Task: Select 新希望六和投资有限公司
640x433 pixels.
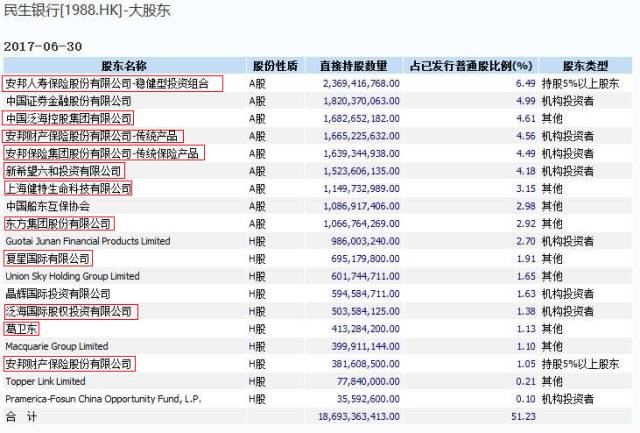Action: [63, 171]
